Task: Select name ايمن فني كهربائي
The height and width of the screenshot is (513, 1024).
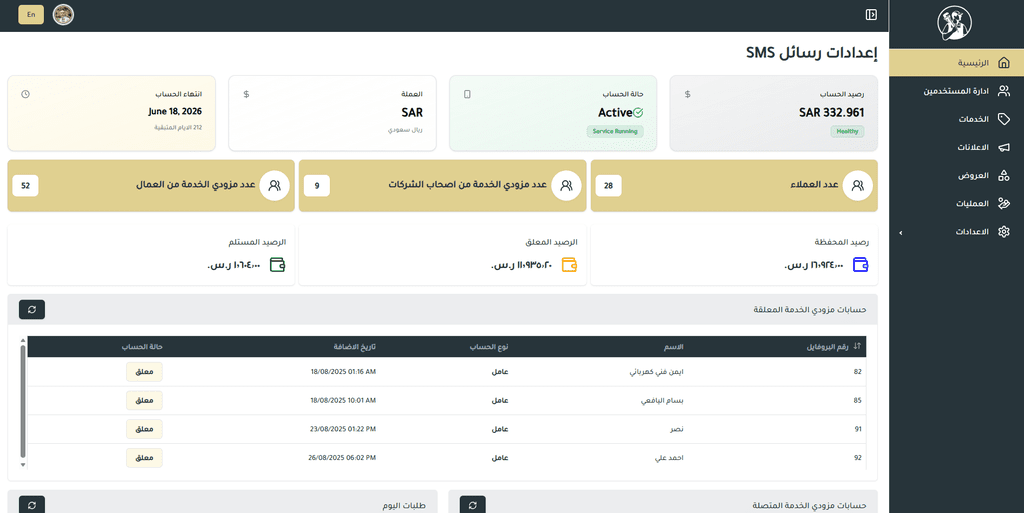Action: (x=656, y=372)
